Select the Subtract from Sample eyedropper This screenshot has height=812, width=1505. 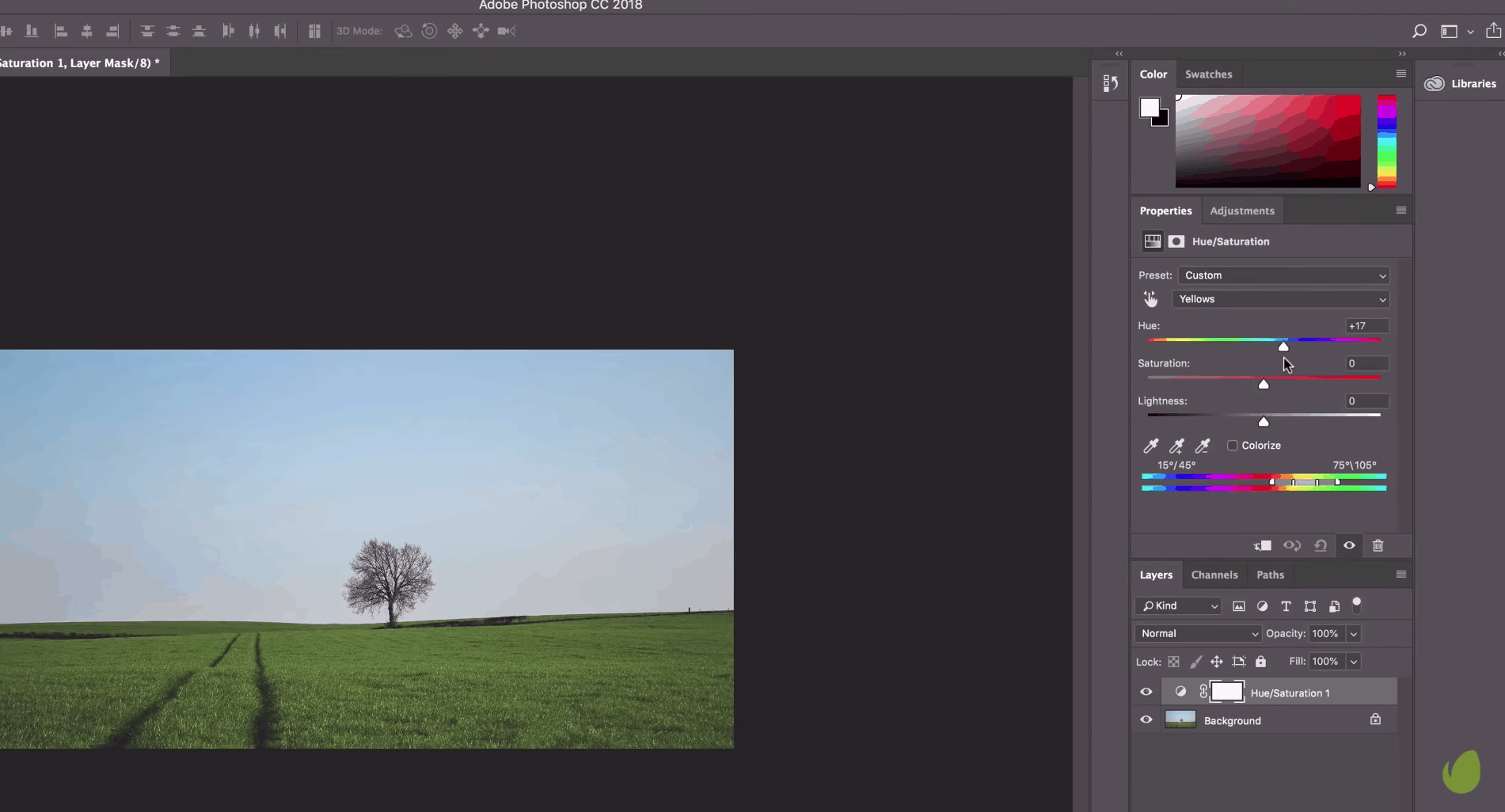pyautogui.click(x=1203, y=446)
